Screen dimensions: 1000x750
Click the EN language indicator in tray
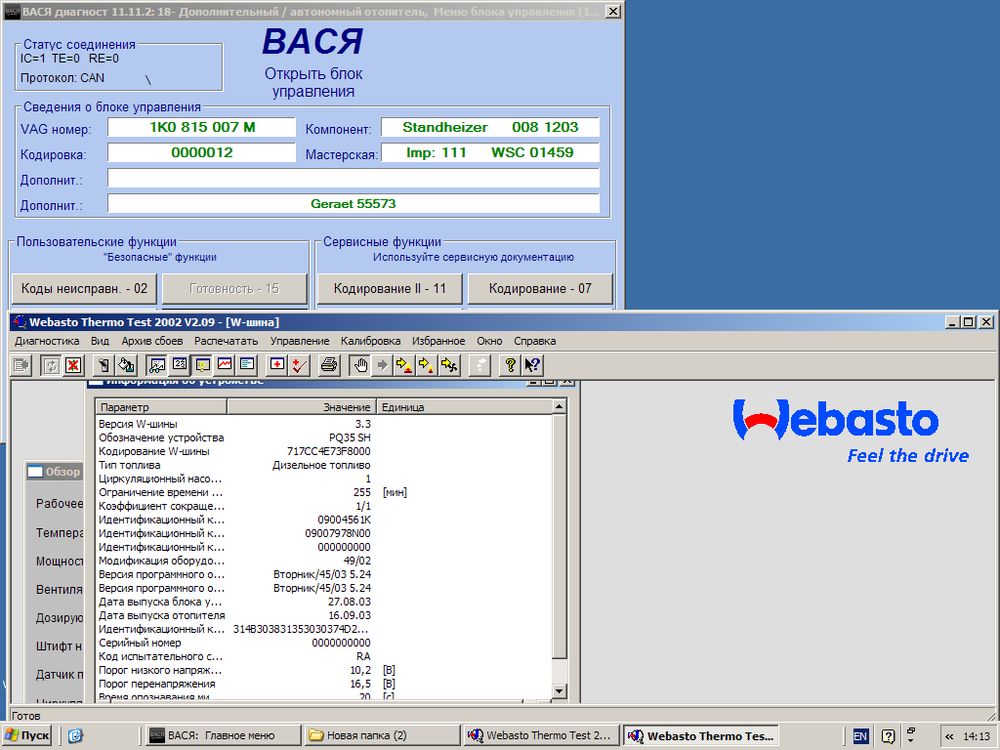point(860,737)
